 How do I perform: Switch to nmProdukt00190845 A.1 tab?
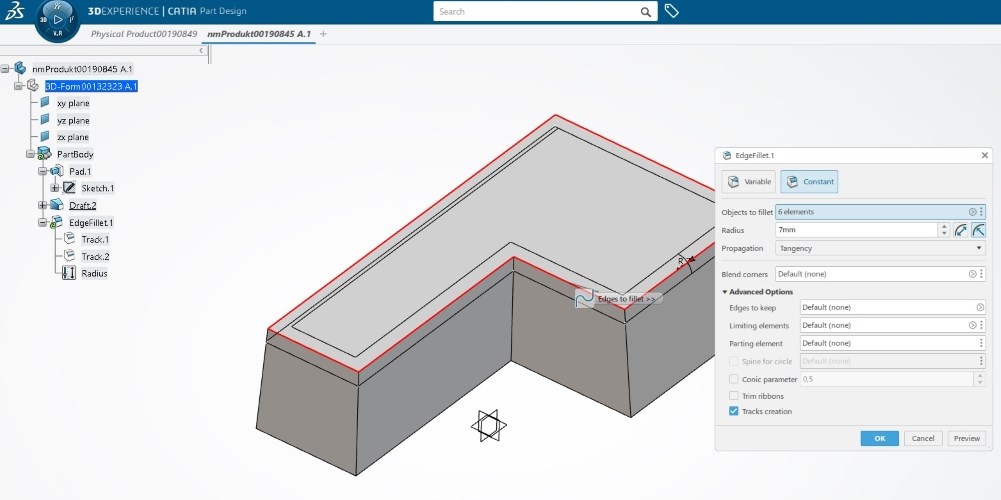coord(259,34)
